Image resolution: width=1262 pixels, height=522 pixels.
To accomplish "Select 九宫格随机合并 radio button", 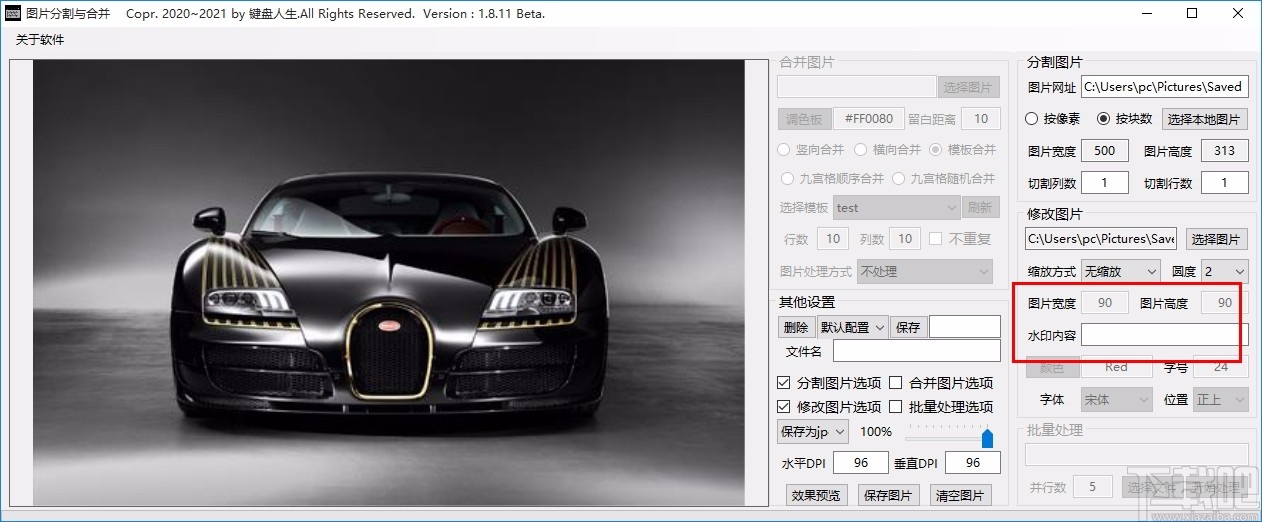I will tap(898, 179).
